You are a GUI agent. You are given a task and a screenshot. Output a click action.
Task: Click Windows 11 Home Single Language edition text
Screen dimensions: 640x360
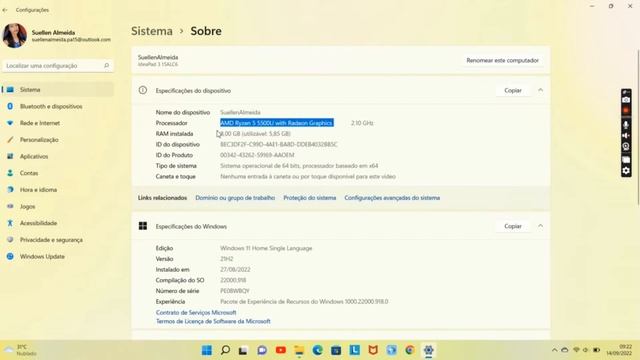tap(266, 248)
